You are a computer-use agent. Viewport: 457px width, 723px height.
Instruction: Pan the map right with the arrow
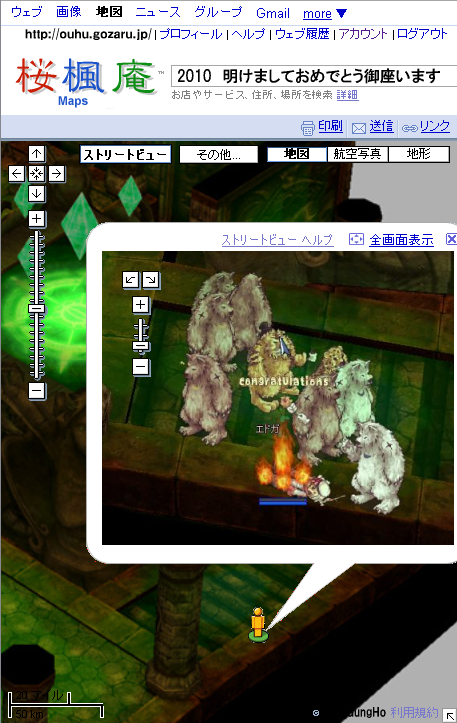pos(56,174)
